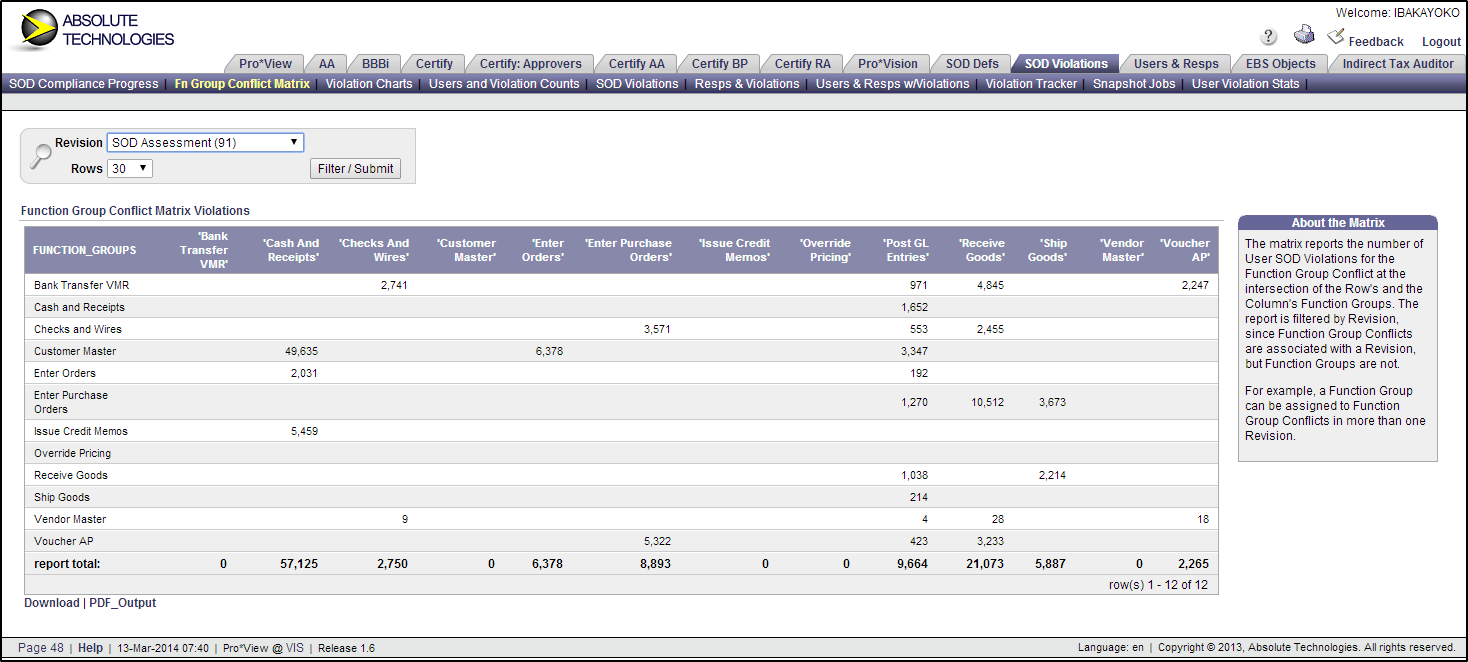Screen dimensions: 1468x662
Task: Click the Absolute Technologies logo
Action: click(x=96, y=30)
